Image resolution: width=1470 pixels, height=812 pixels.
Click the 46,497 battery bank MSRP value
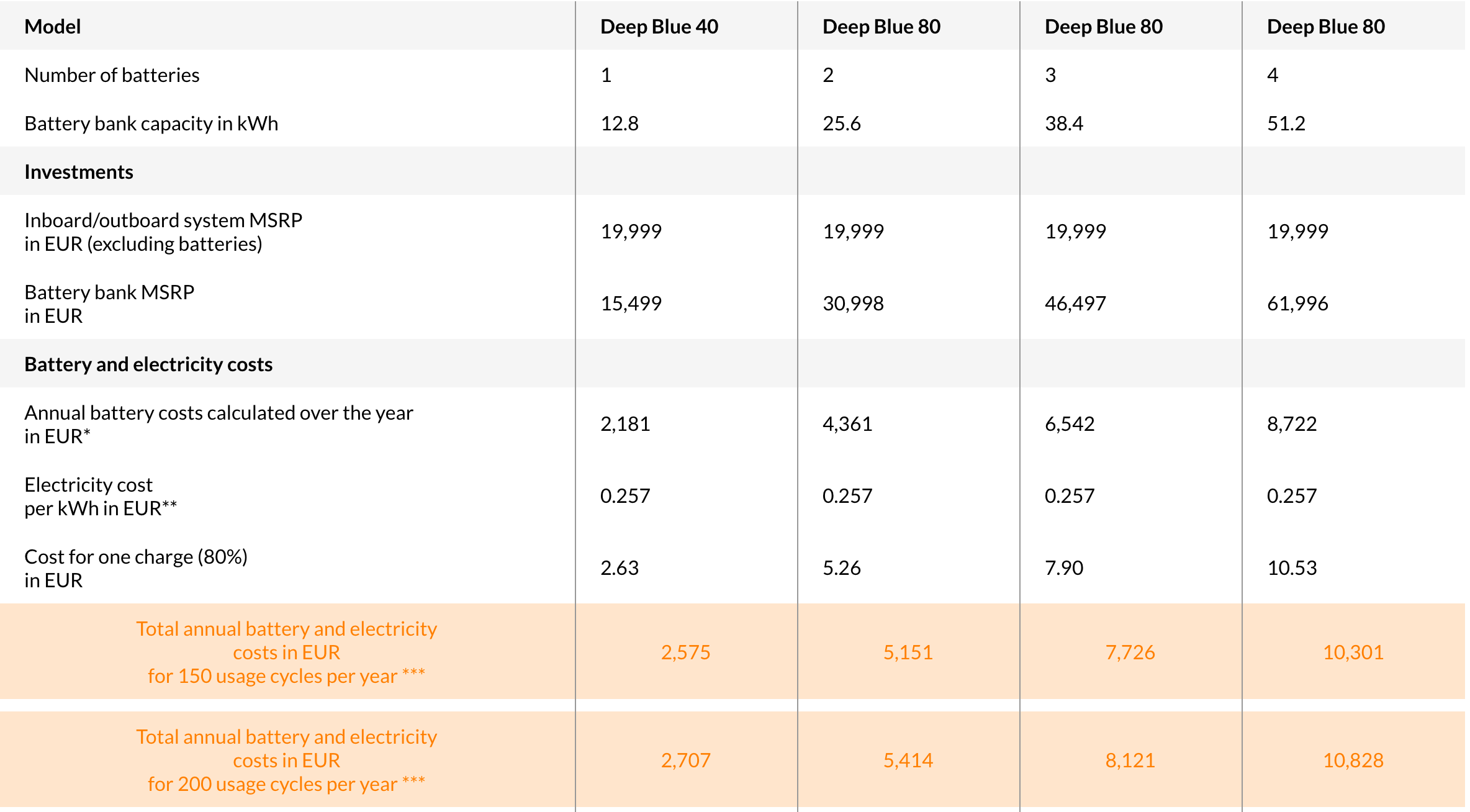coord(1075,304)
